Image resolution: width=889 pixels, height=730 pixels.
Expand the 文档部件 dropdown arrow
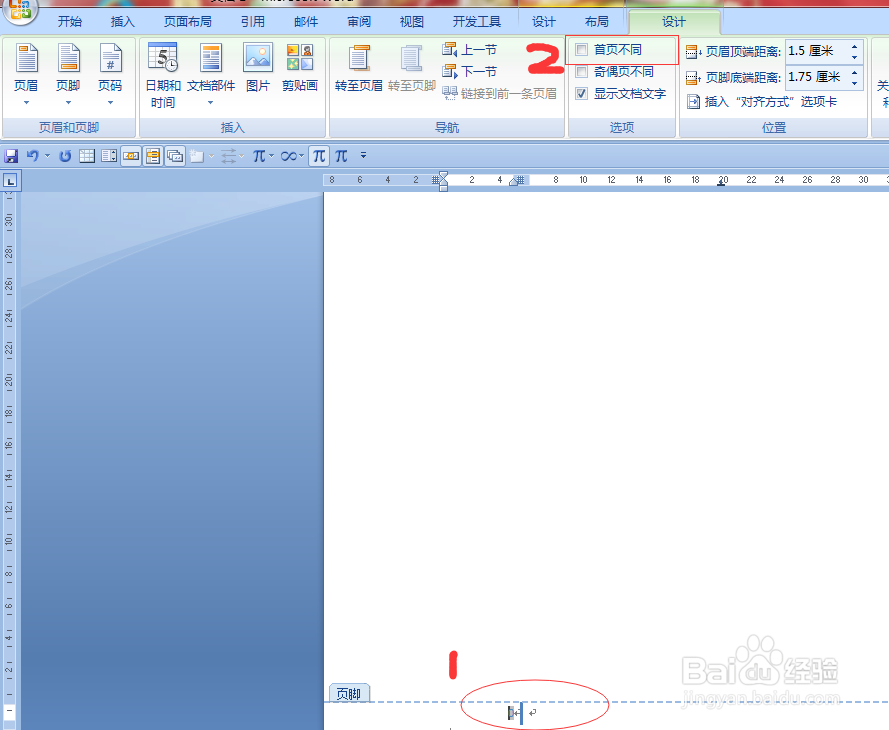coord(210,103)
